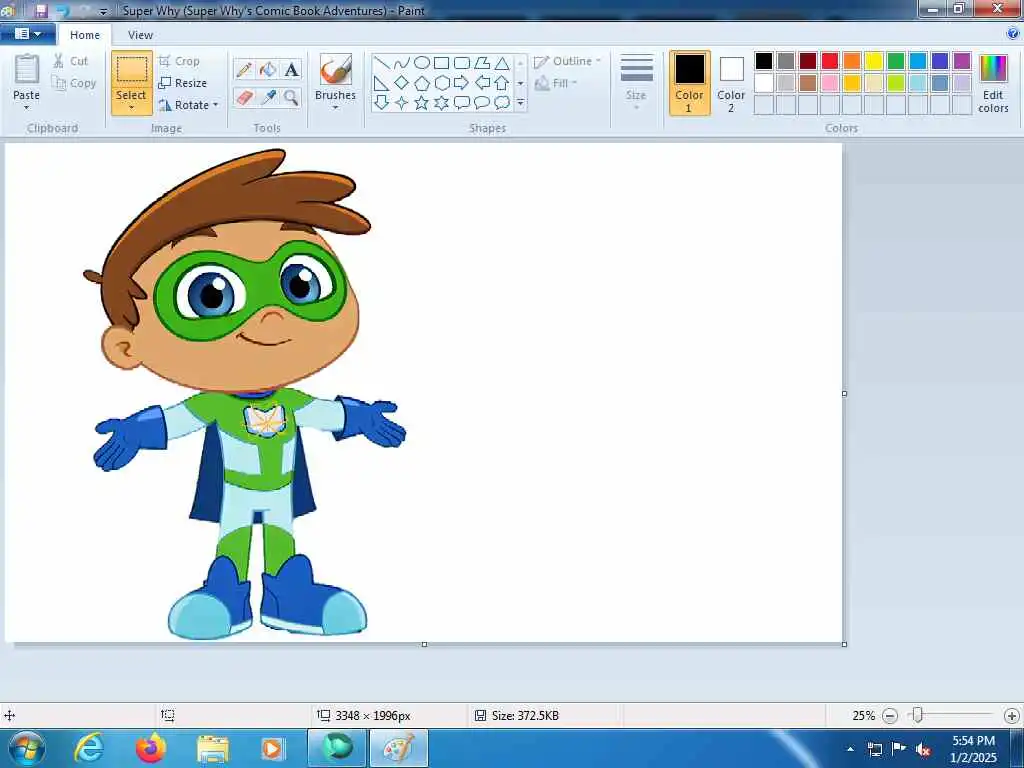Click the zoom out minus button

pyautogui.click(x=889, y=716)
